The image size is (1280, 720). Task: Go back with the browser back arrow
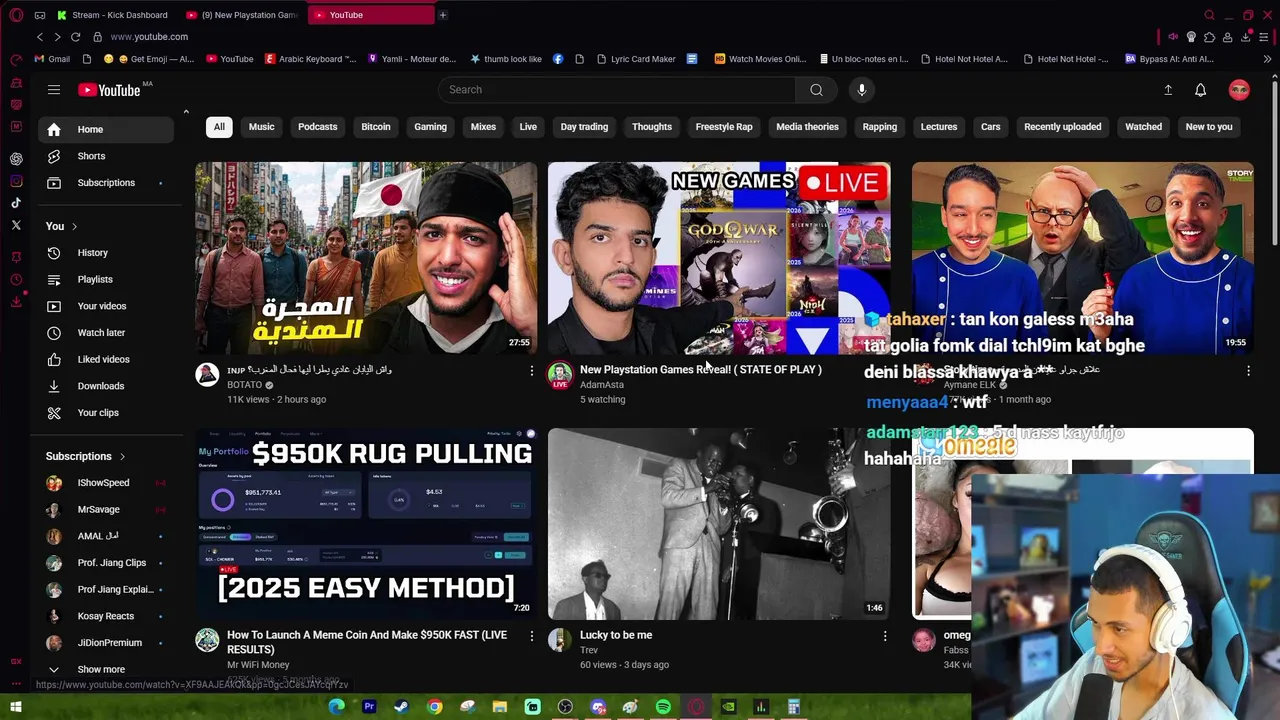click(x=40, y=37)
